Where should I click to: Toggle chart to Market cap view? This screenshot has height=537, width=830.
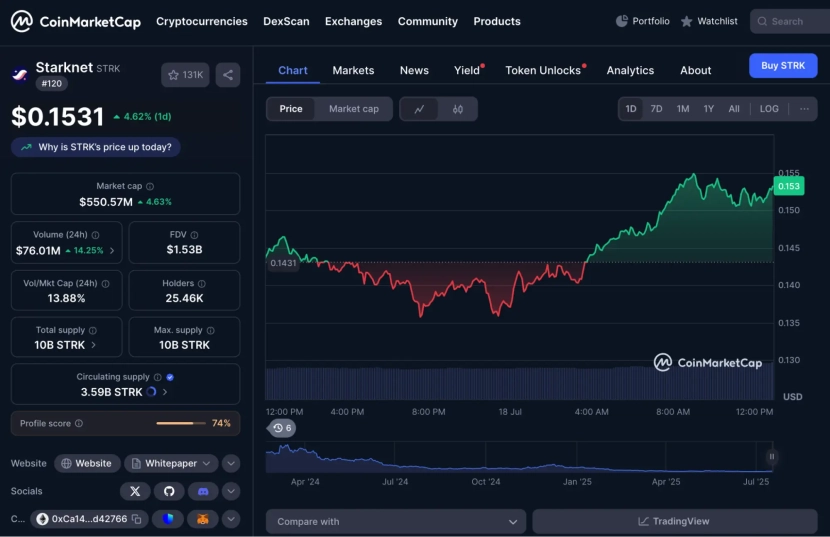tap(353, 109)
